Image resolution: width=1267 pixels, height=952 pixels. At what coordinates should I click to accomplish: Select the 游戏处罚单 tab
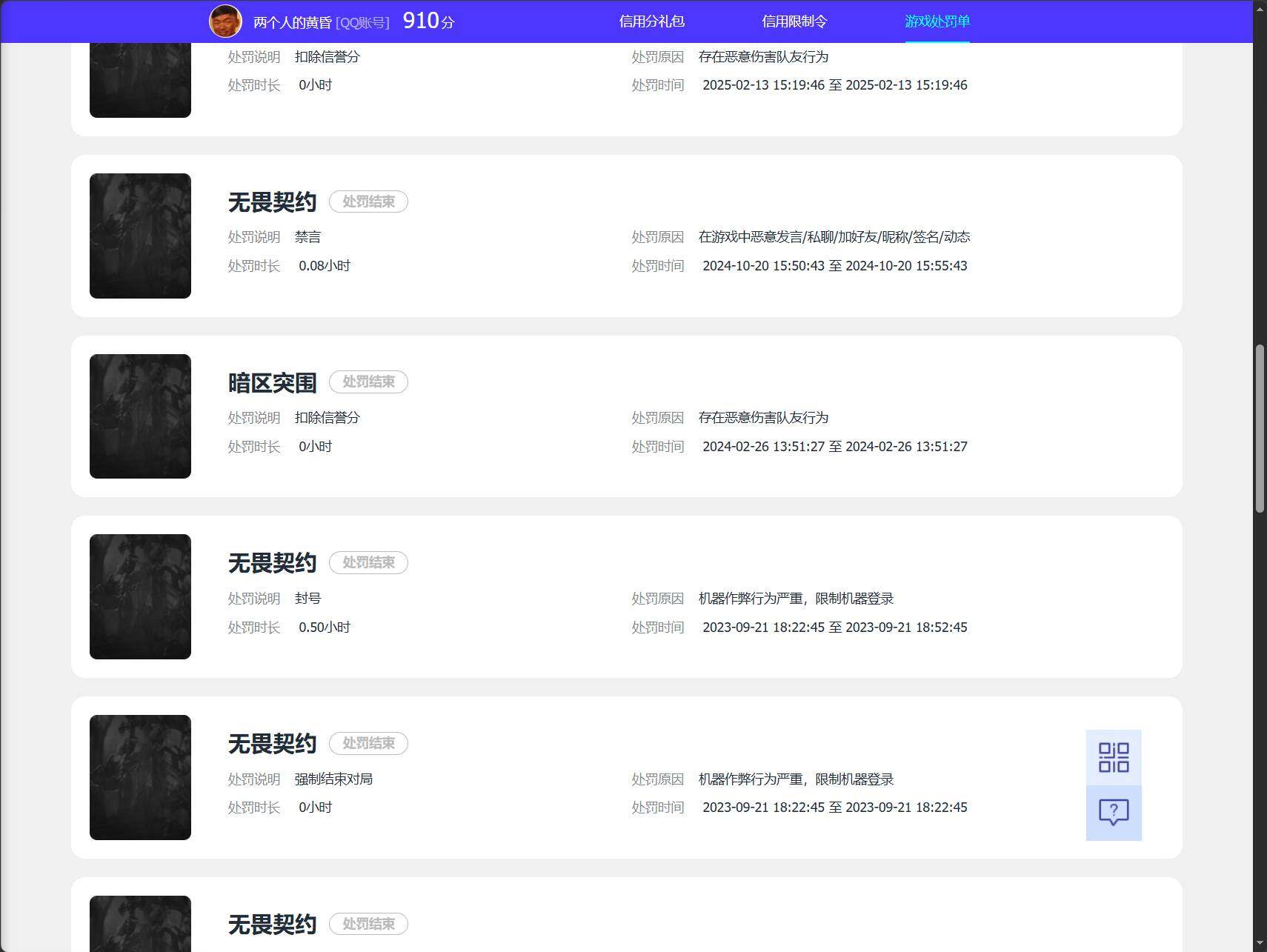pyautogui.click(x=937, y=21)
